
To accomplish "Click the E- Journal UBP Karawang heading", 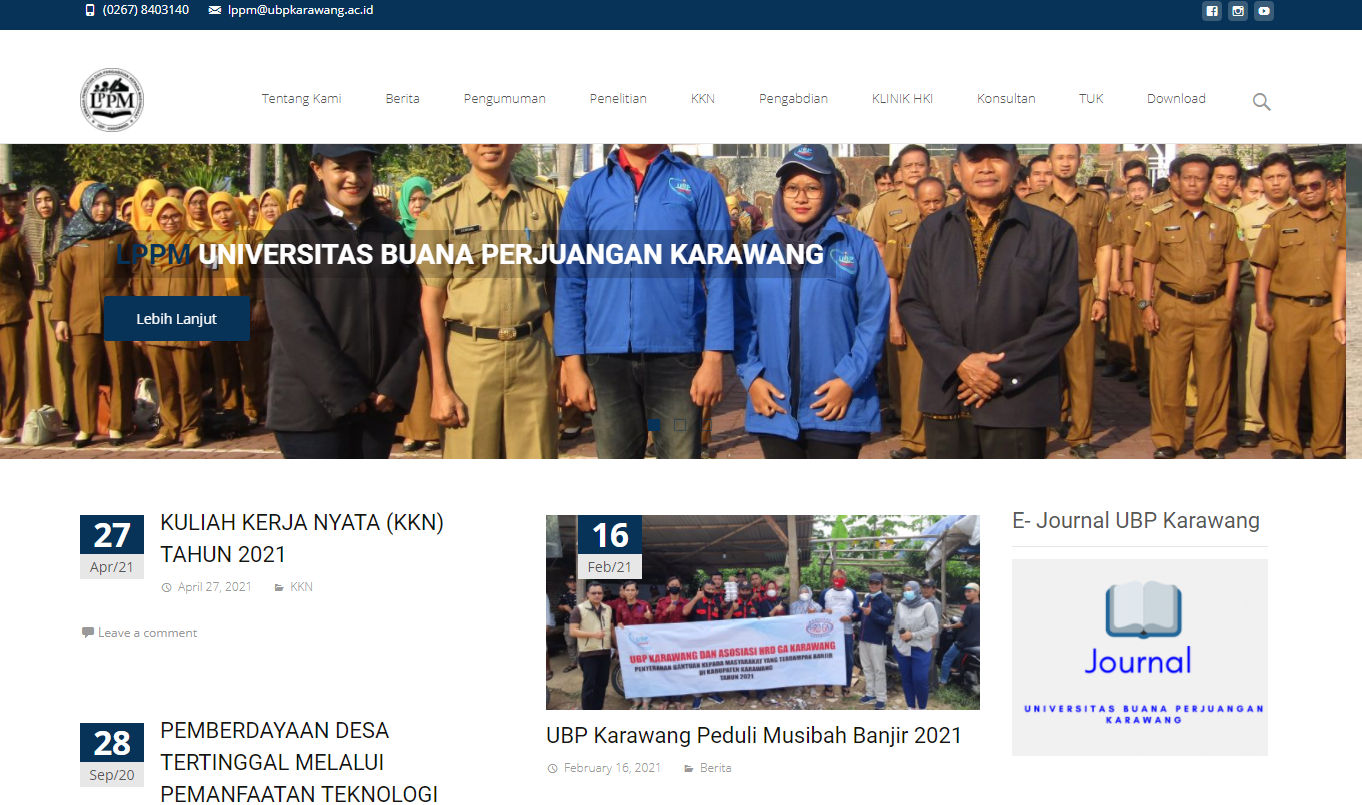I will (1136, 520).
